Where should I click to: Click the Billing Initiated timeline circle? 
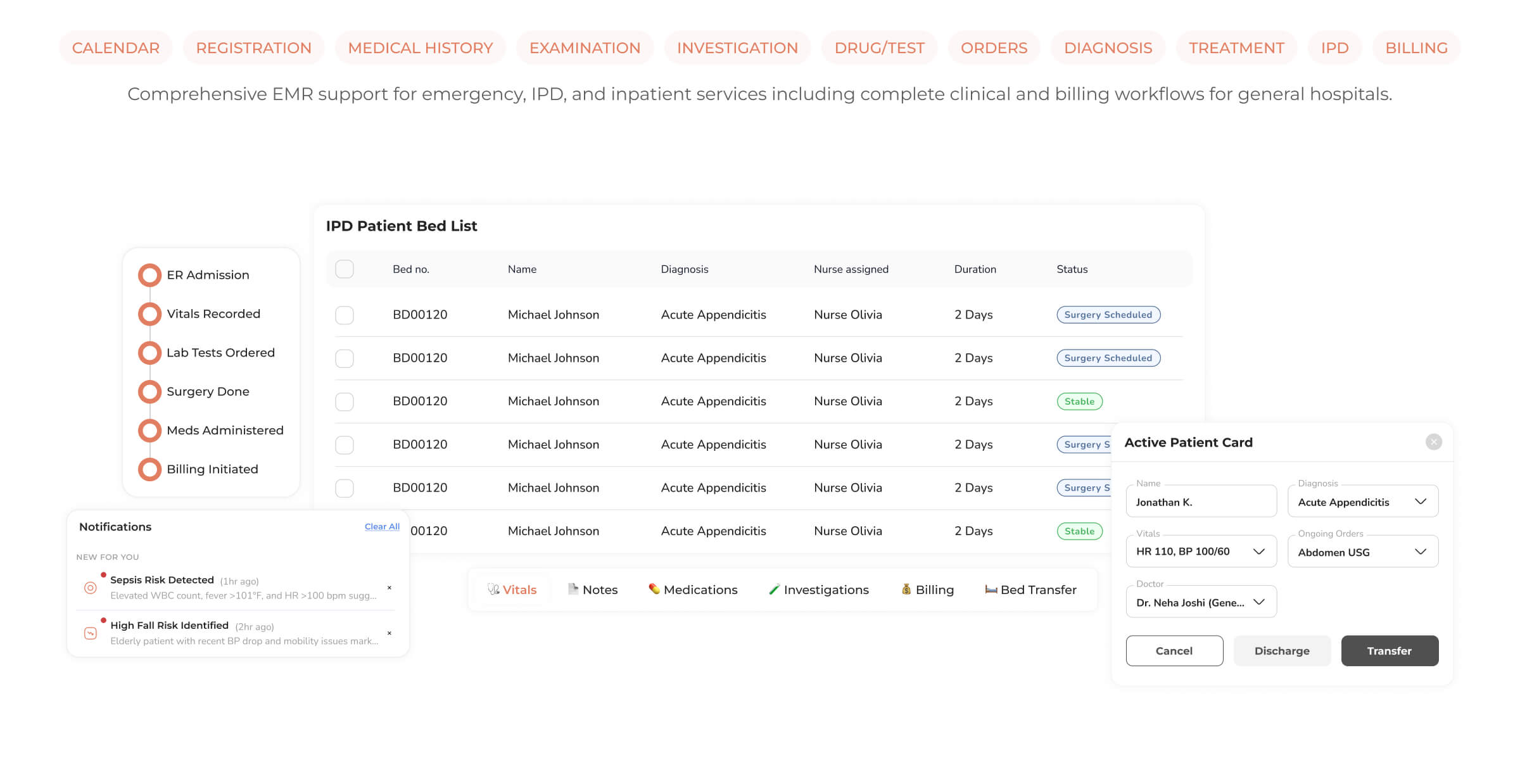point(150,469)
